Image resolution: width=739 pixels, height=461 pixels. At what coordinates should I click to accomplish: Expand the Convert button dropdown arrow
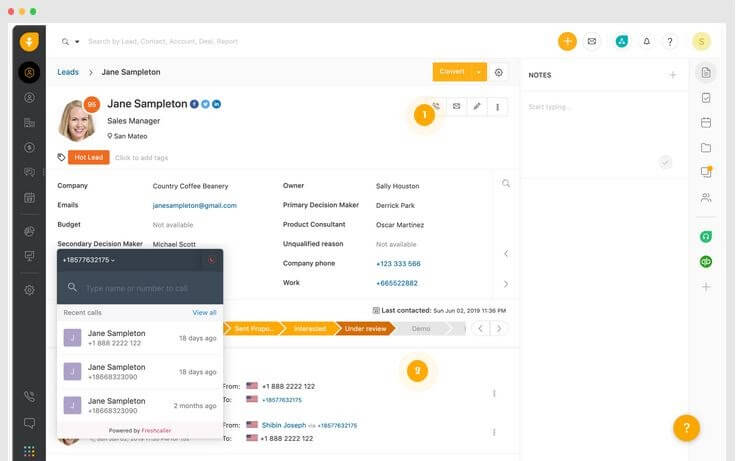tap(479, 72)
